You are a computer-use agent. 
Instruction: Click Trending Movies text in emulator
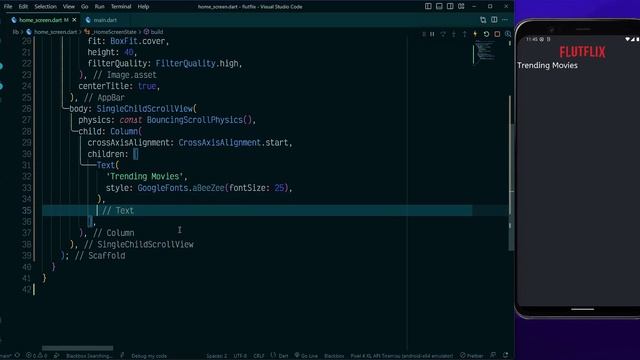(x=547, y=65)
